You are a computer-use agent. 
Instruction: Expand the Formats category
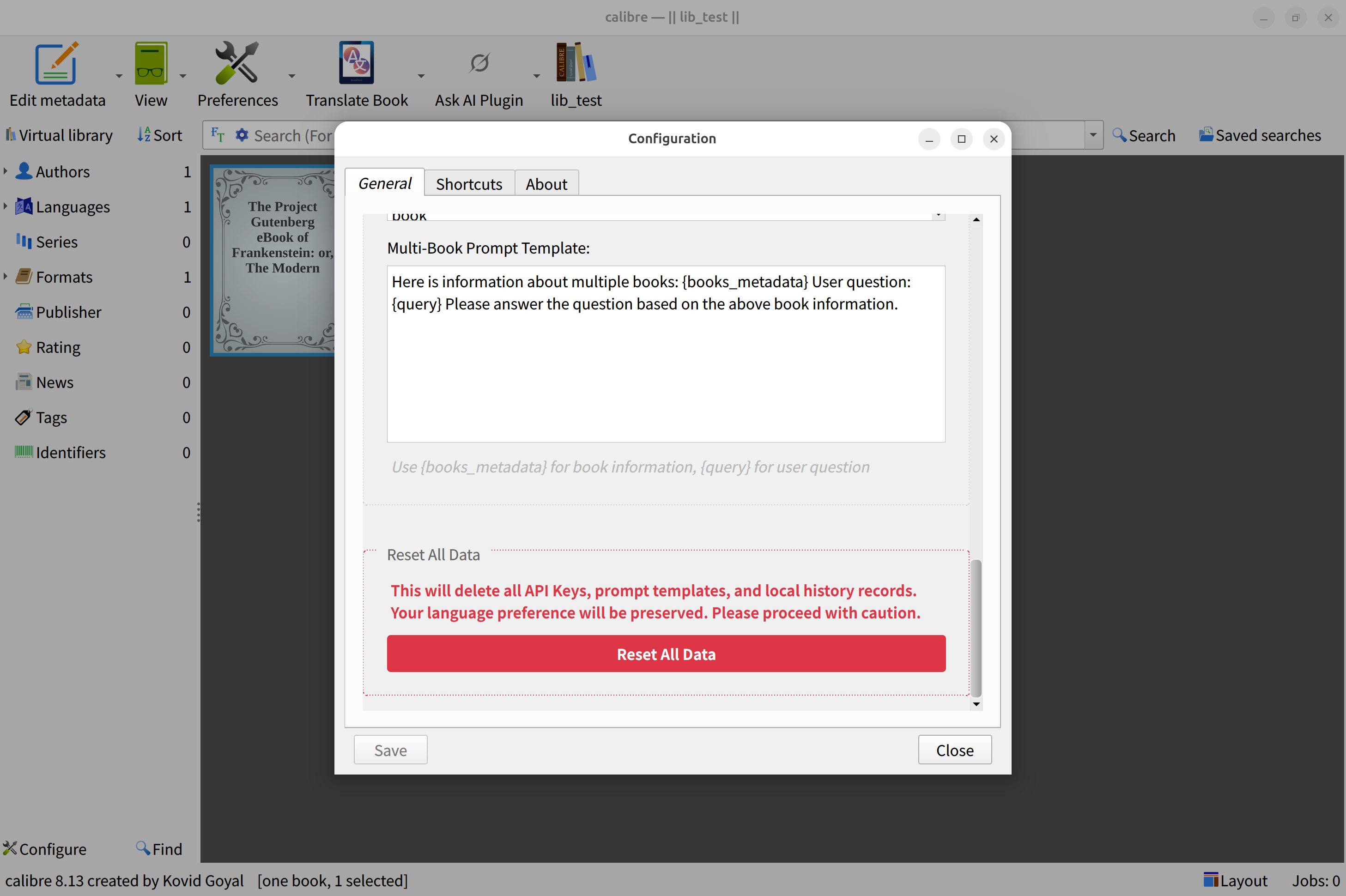tap(6, 277)
